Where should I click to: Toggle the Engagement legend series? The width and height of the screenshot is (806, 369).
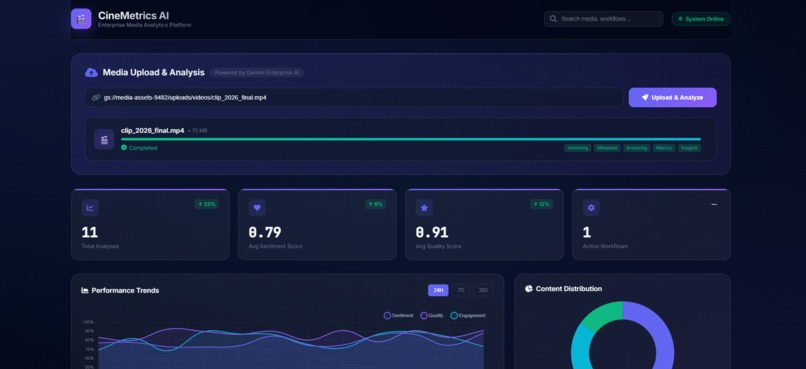pos(468,316)
